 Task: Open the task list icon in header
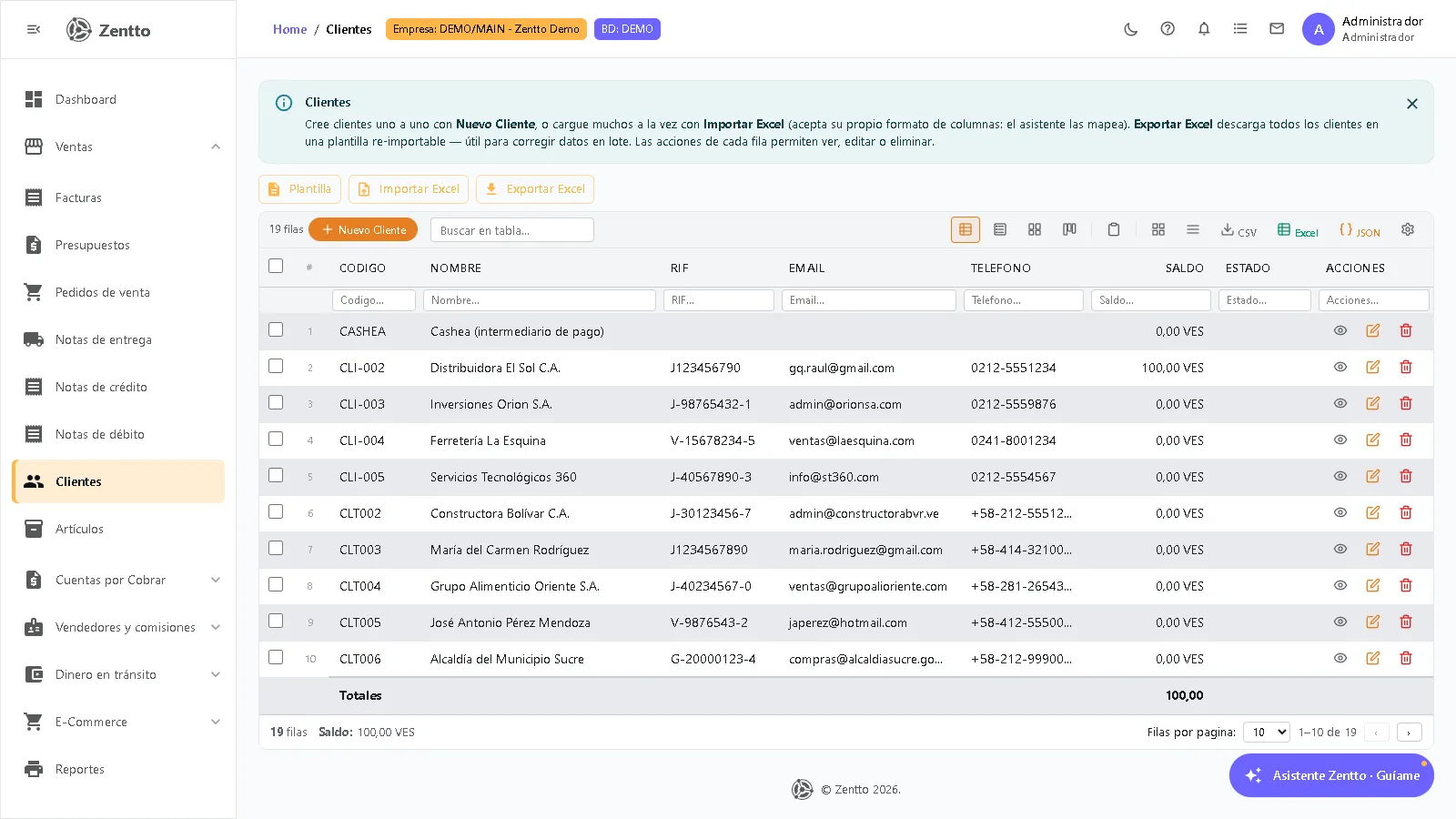[x=1240, y=29]
